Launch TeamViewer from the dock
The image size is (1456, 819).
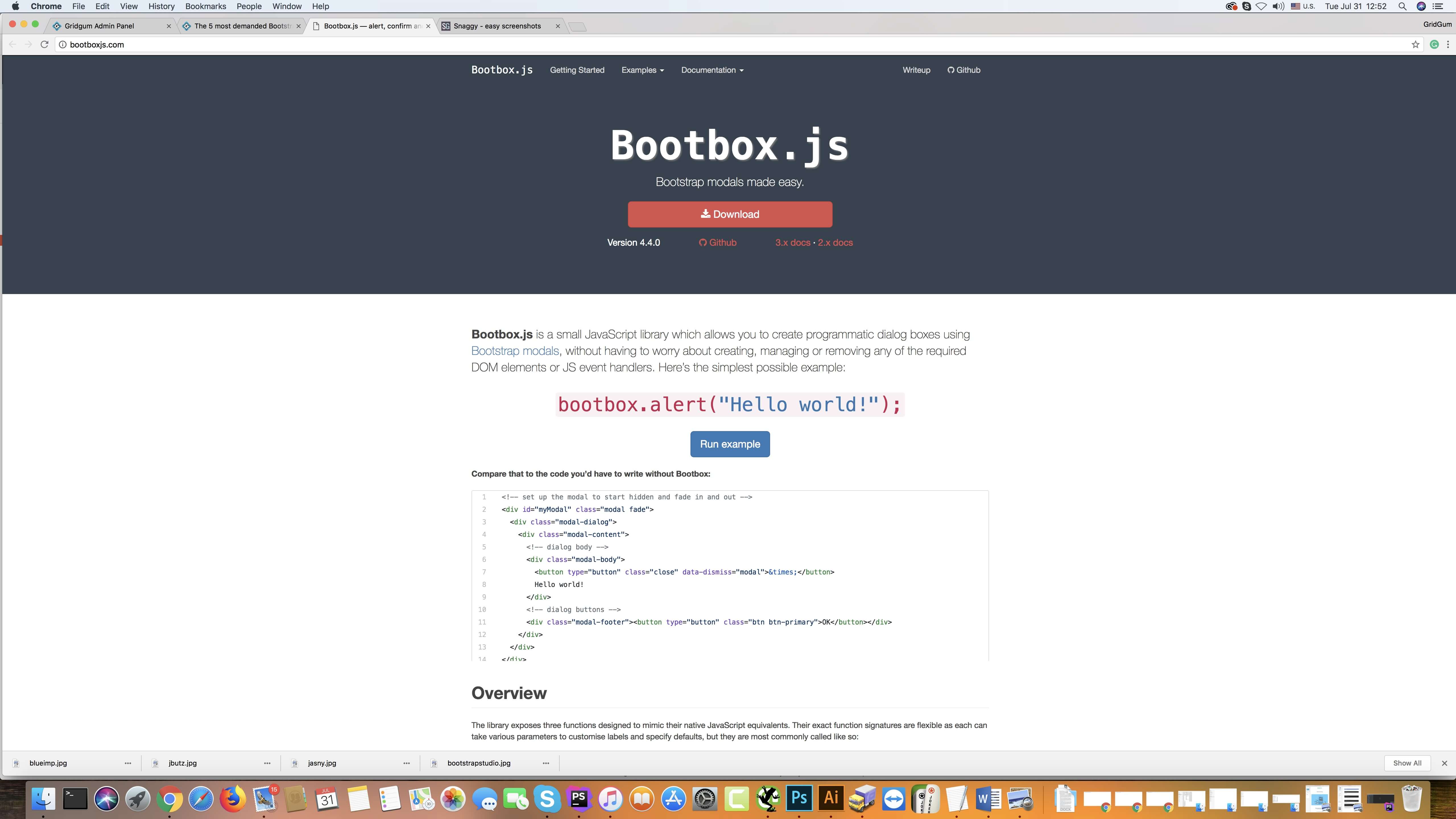894,799
